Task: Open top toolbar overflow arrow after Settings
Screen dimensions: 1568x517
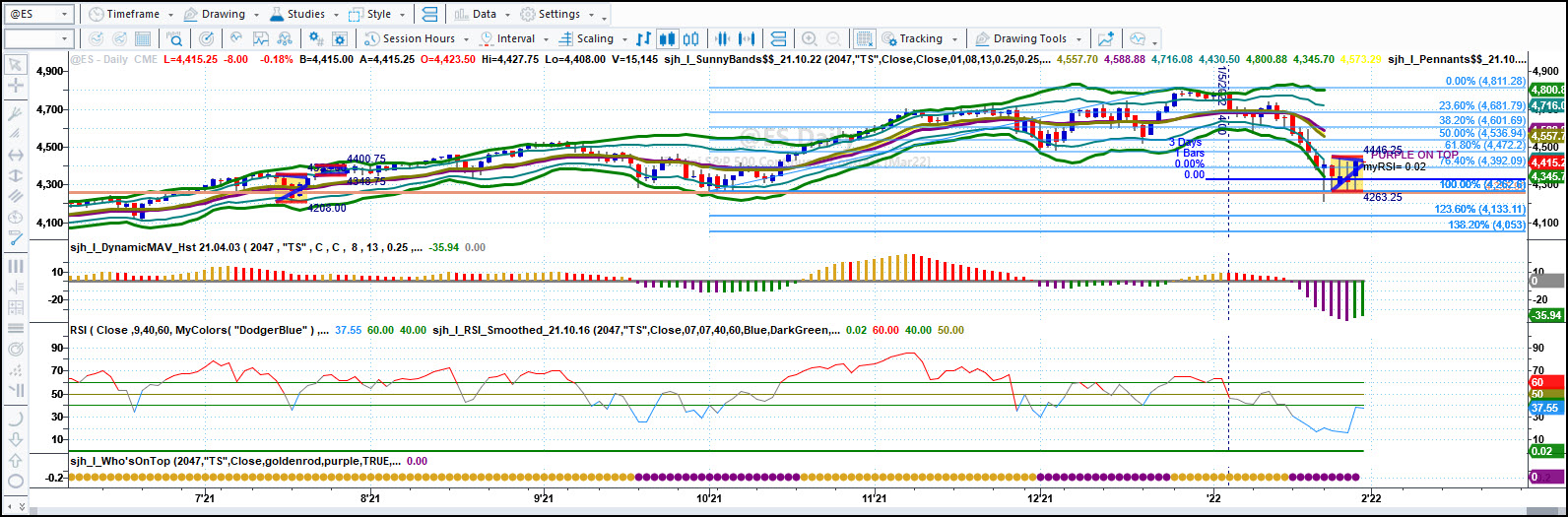Action: 605,18
